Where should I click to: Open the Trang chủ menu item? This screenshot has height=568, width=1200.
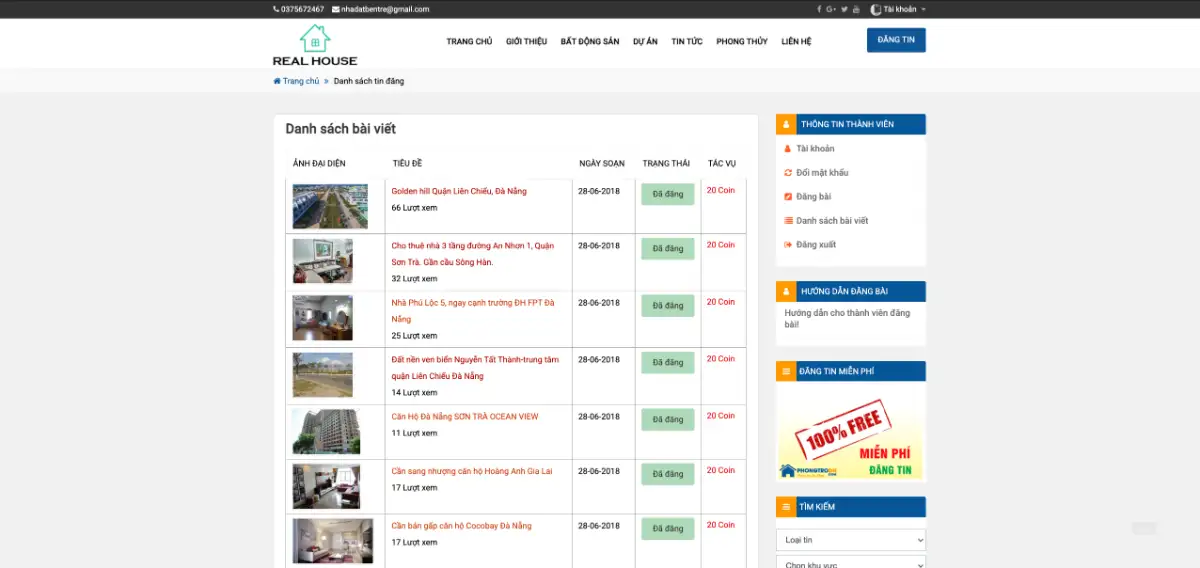click(x=469, y=41)
